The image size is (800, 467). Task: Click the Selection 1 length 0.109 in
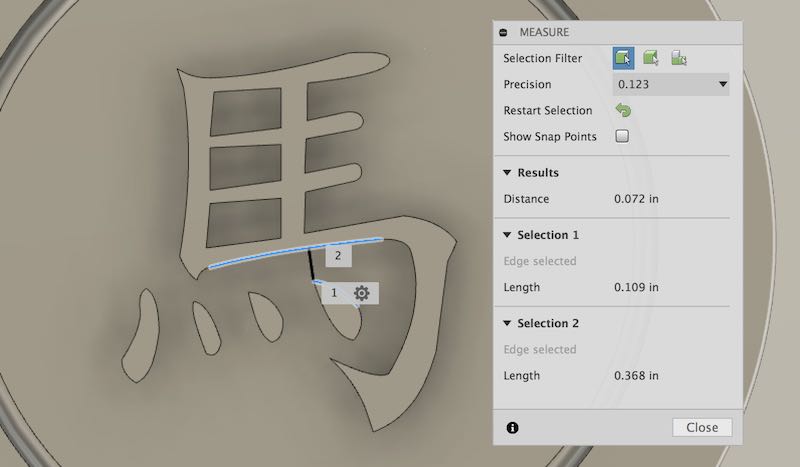point(636,287)
